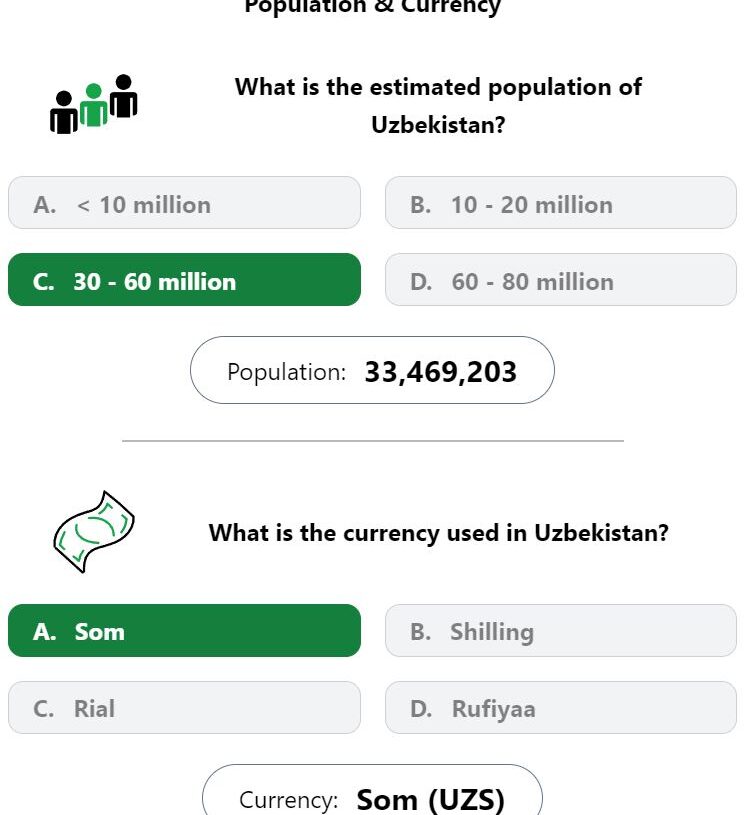Viewport: 749px width, 815px height.
Task: Click the green banknote currency icon
Action: 94,532
